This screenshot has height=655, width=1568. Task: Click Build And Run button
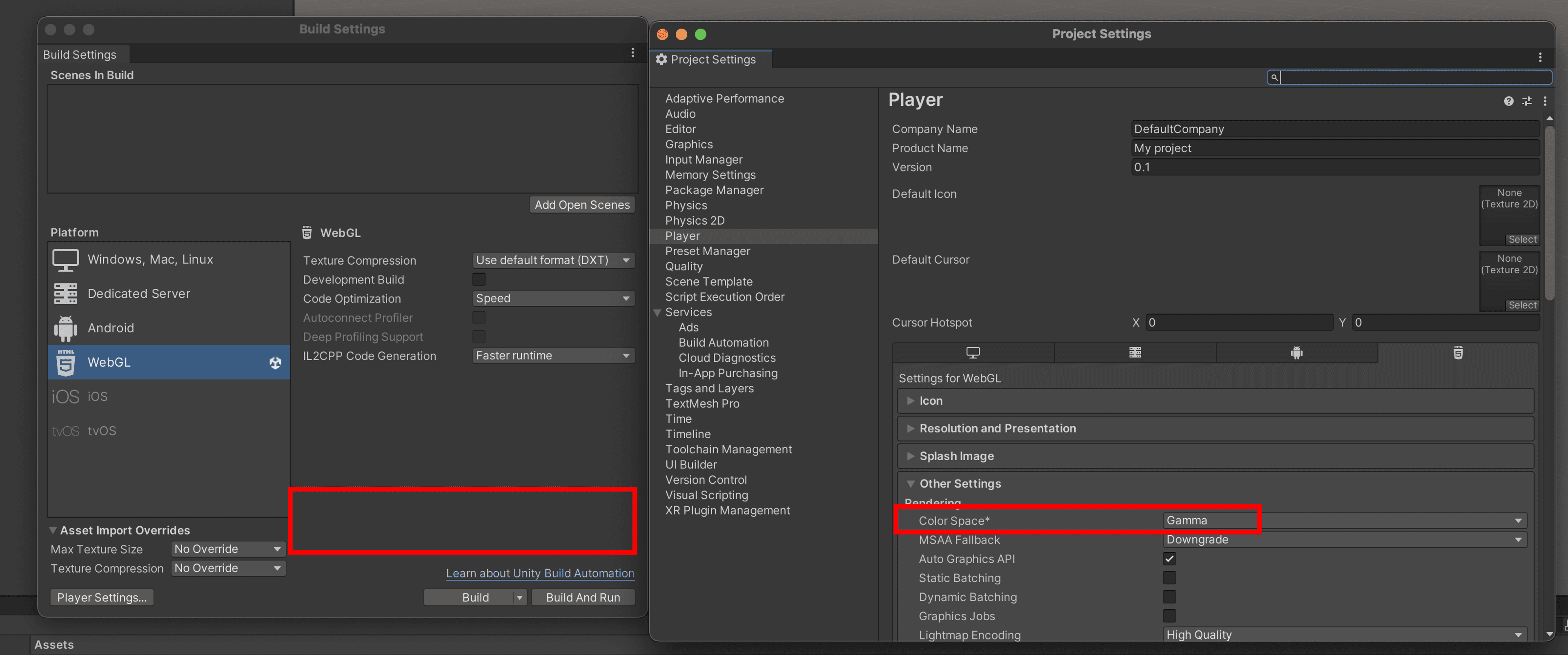point(583,598)
